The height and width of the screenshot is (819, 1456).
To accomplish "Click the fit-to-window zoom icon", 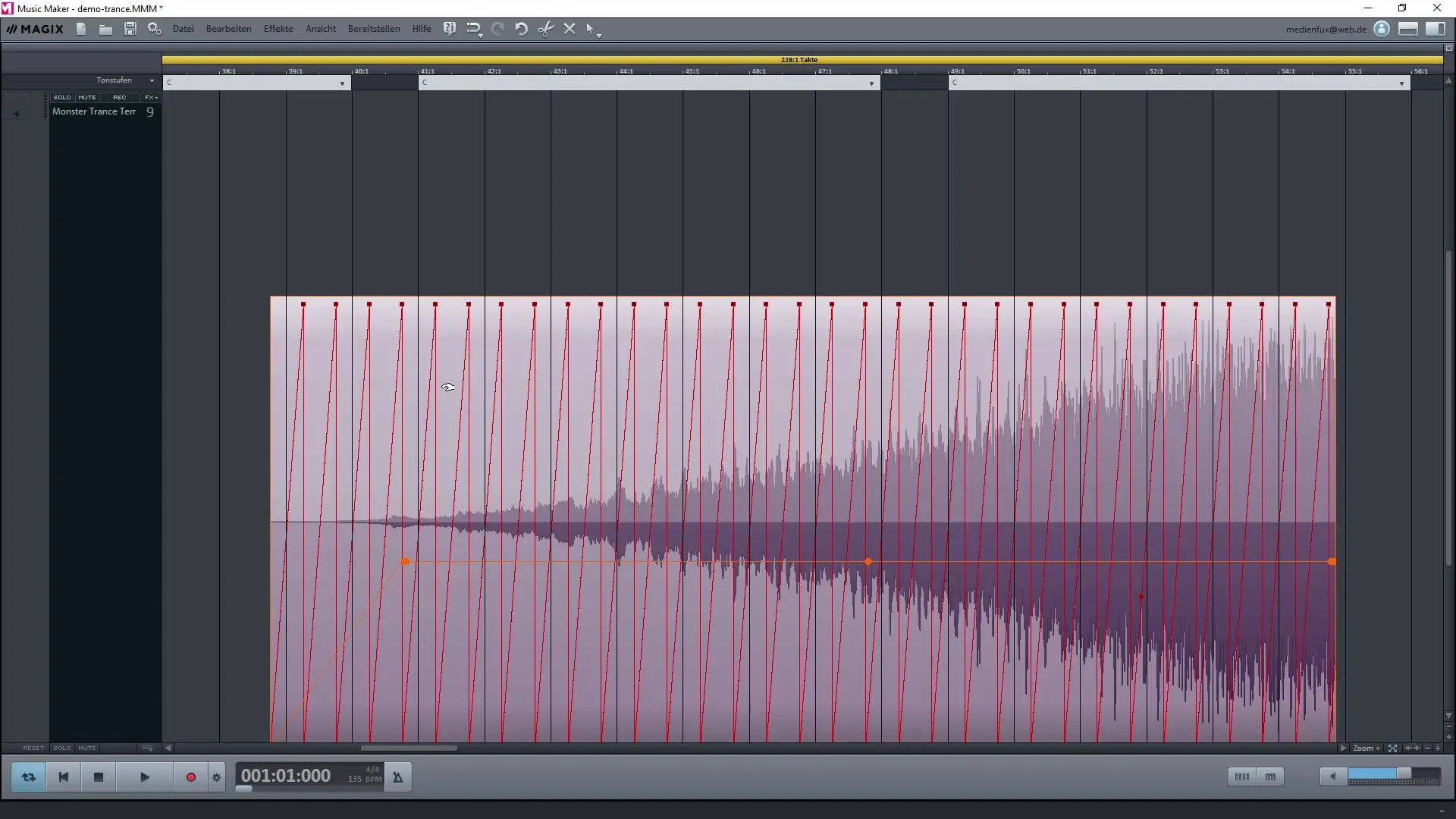I will (1392, 748).
